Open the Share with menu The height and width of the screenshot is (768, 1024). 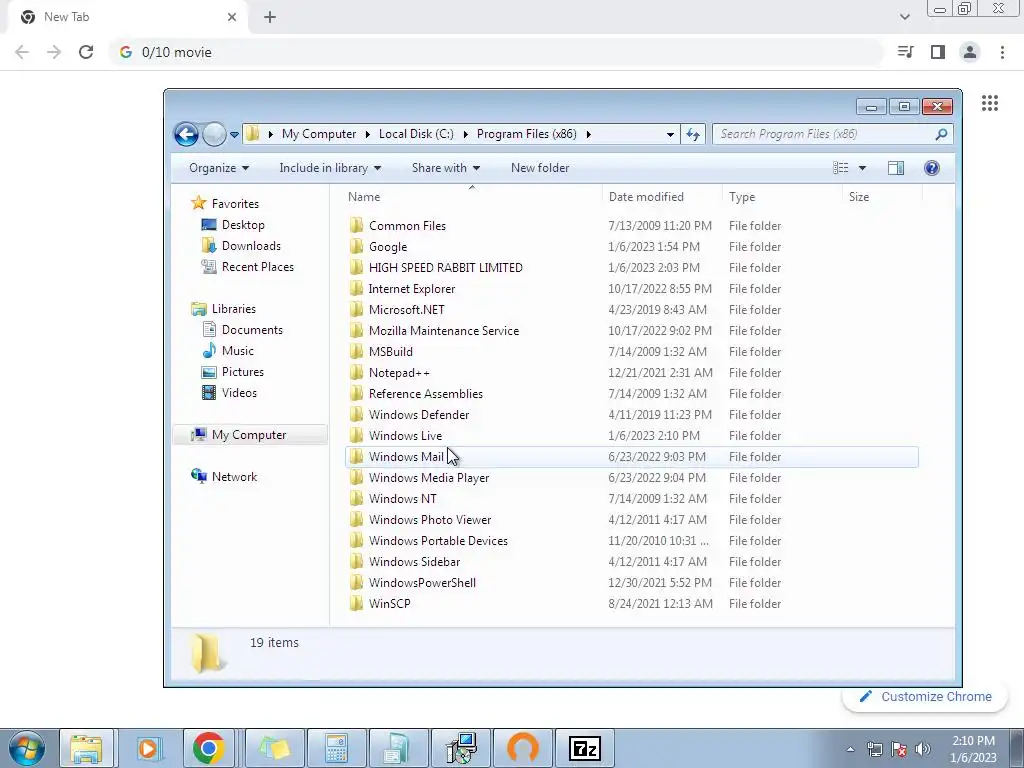(445, 168)
